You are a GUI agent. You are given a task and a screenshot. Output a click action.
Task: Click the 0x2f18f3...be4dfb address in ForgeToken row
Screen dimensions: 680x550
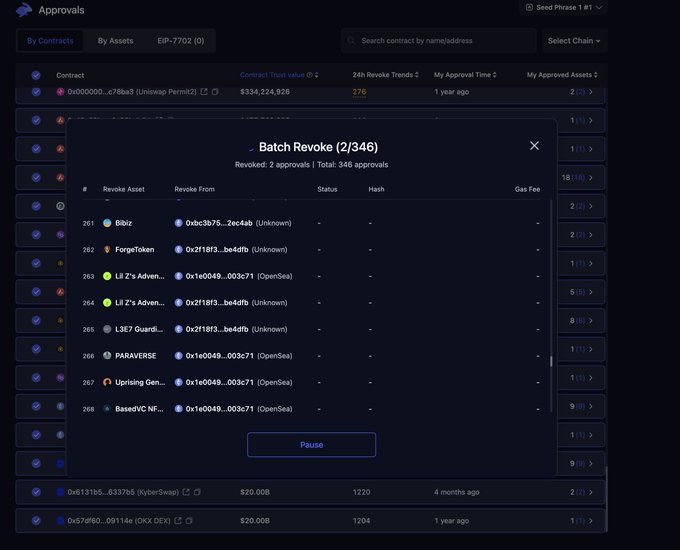pos(217,249)
